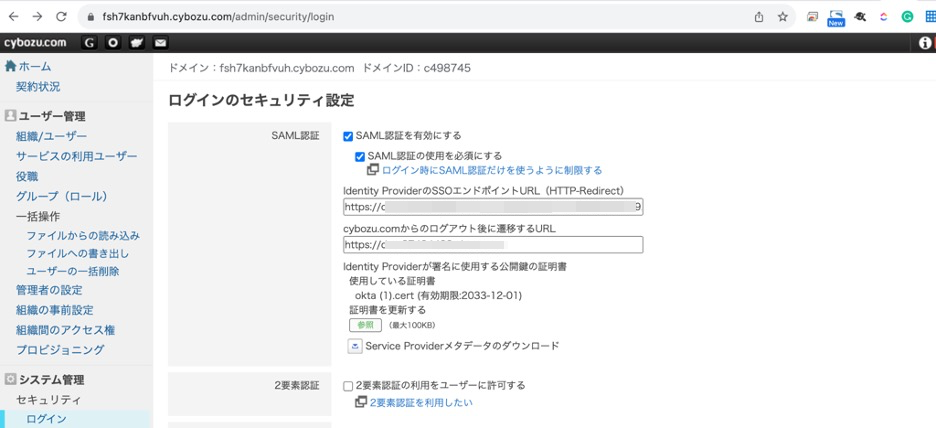The width and height of the screenshot is (936, 428).
Task: Select プロビジョニング in the sidebar menu
Action: tap(60, 350)
